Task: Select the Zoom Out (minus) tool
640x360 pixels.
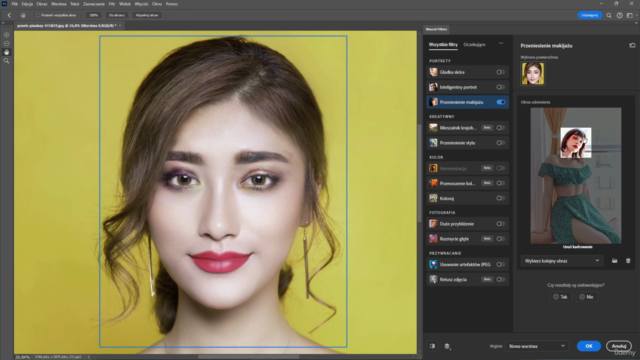Action: point(6,43)
